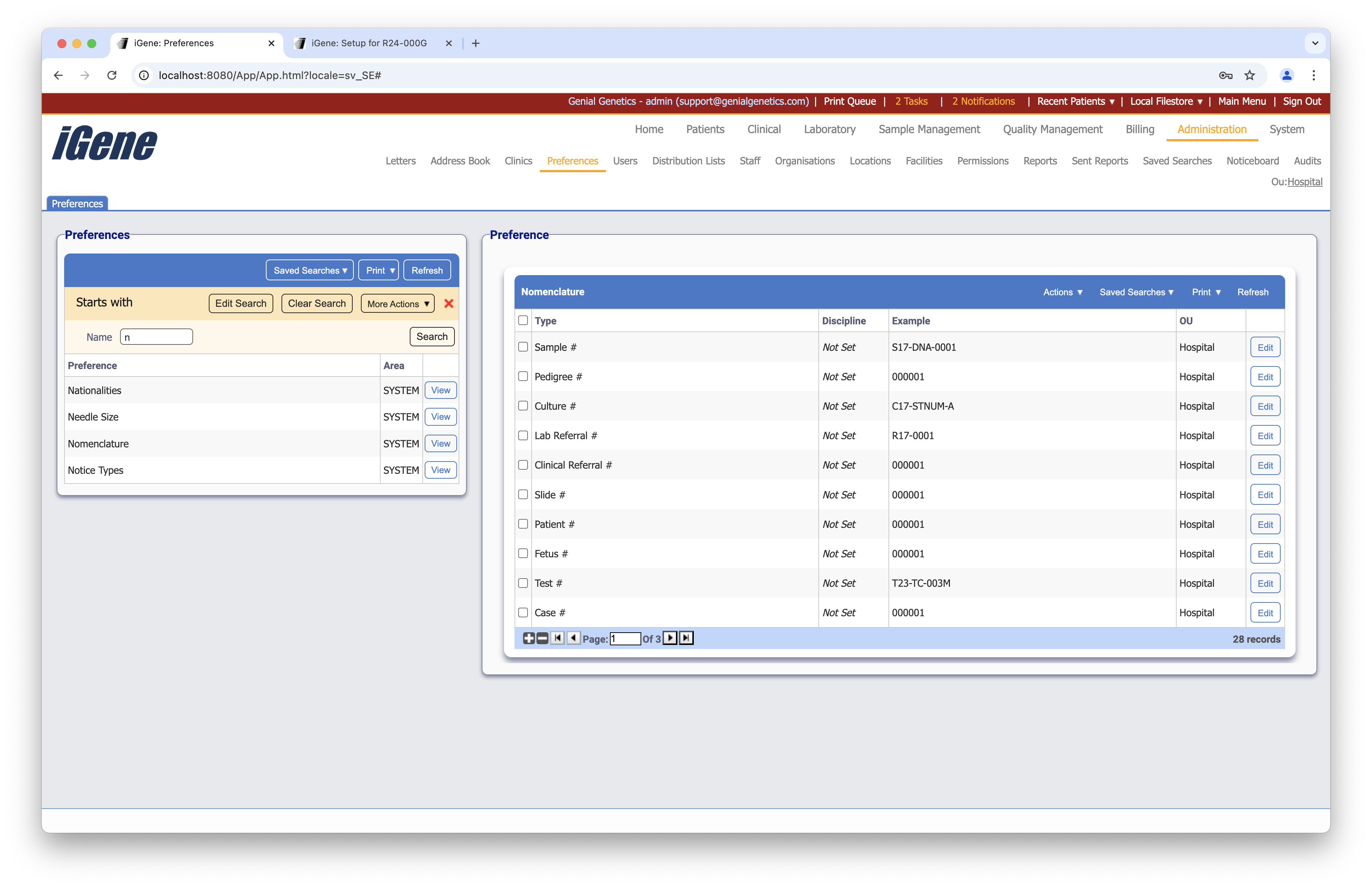
Task: Expand the Nomenclature Actions menu
Action: click(x=1063, y=292)
